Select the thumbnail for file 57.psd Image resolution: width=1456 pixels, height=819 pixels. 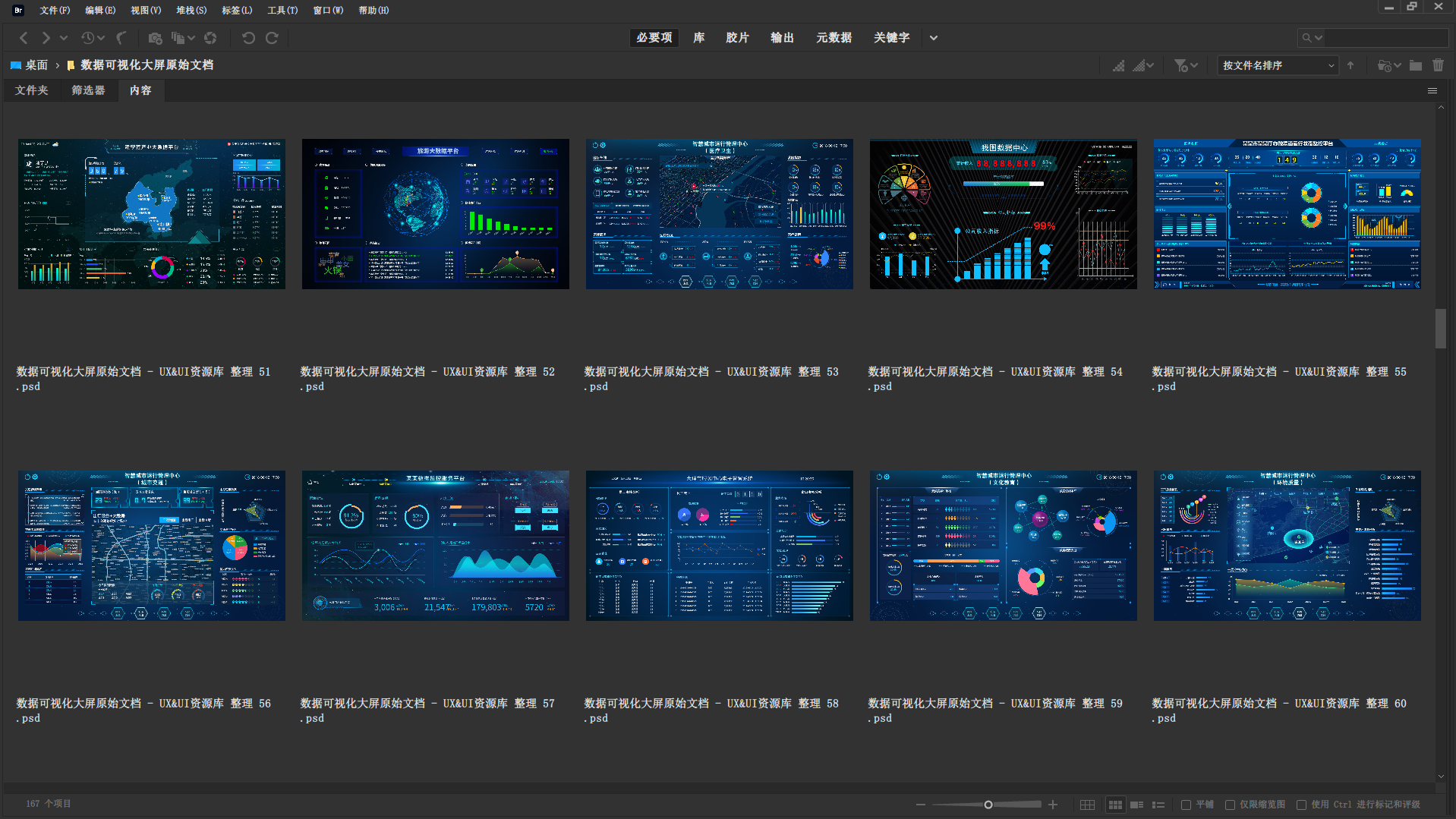click(x=436, y=546)
